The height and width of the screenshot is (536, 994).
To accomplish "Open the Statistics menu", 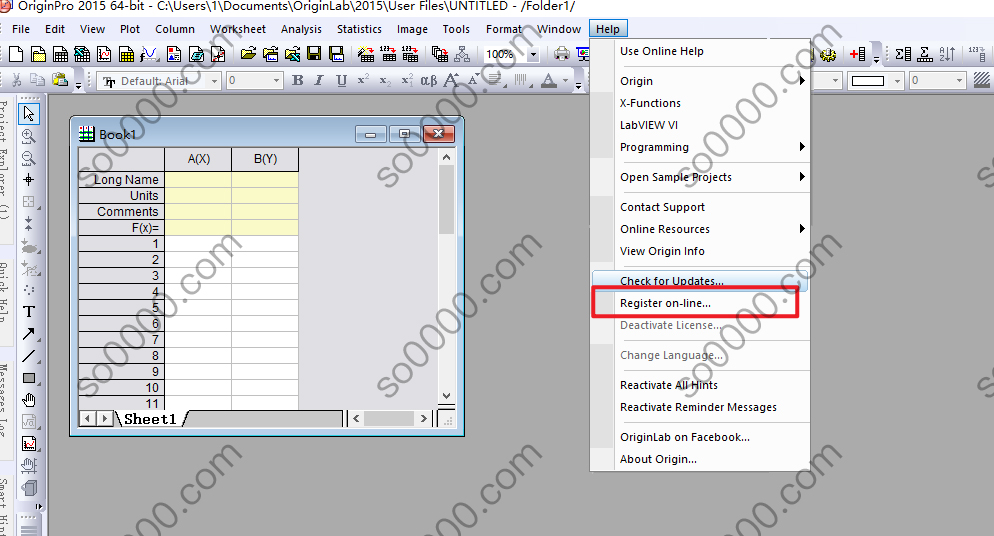I will click(359, 29).
